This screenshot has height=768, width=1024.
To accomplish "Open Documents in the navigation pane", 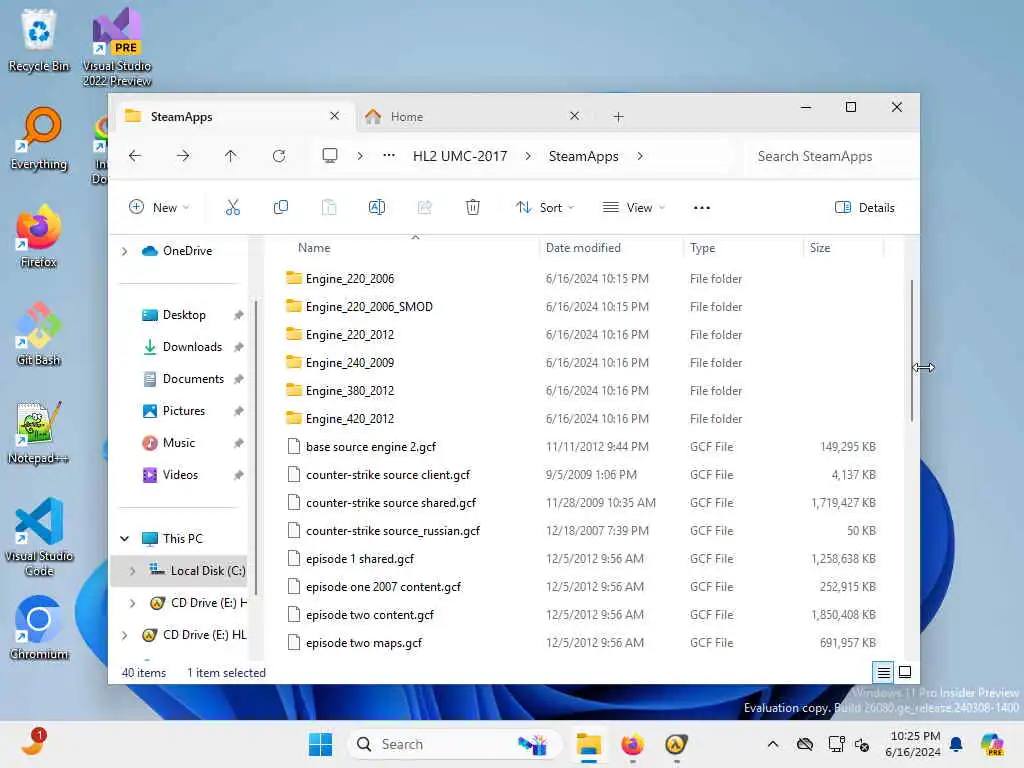I will point(193,379).
